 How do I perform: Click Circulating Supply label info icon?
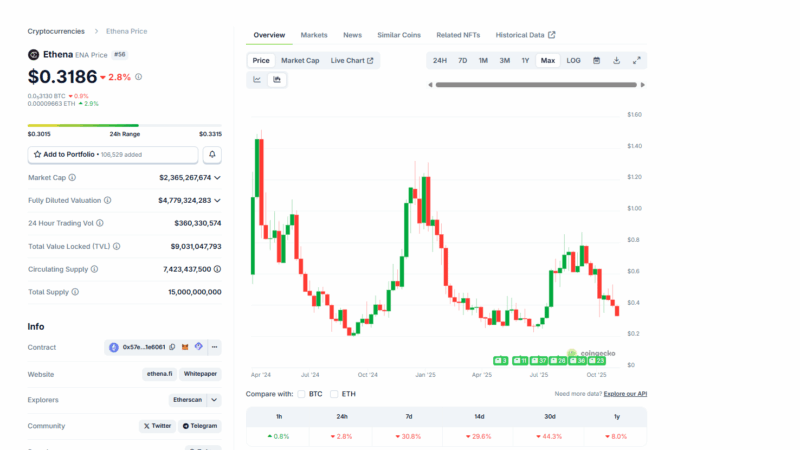[x=94, y=269]
